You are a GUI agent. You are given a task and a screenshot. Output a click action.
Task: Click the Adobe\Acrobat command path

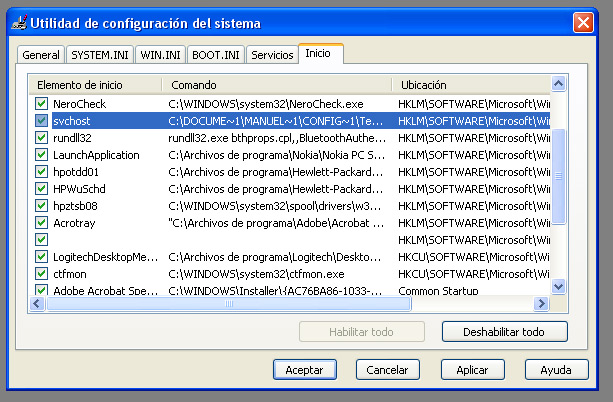[276, 223]
